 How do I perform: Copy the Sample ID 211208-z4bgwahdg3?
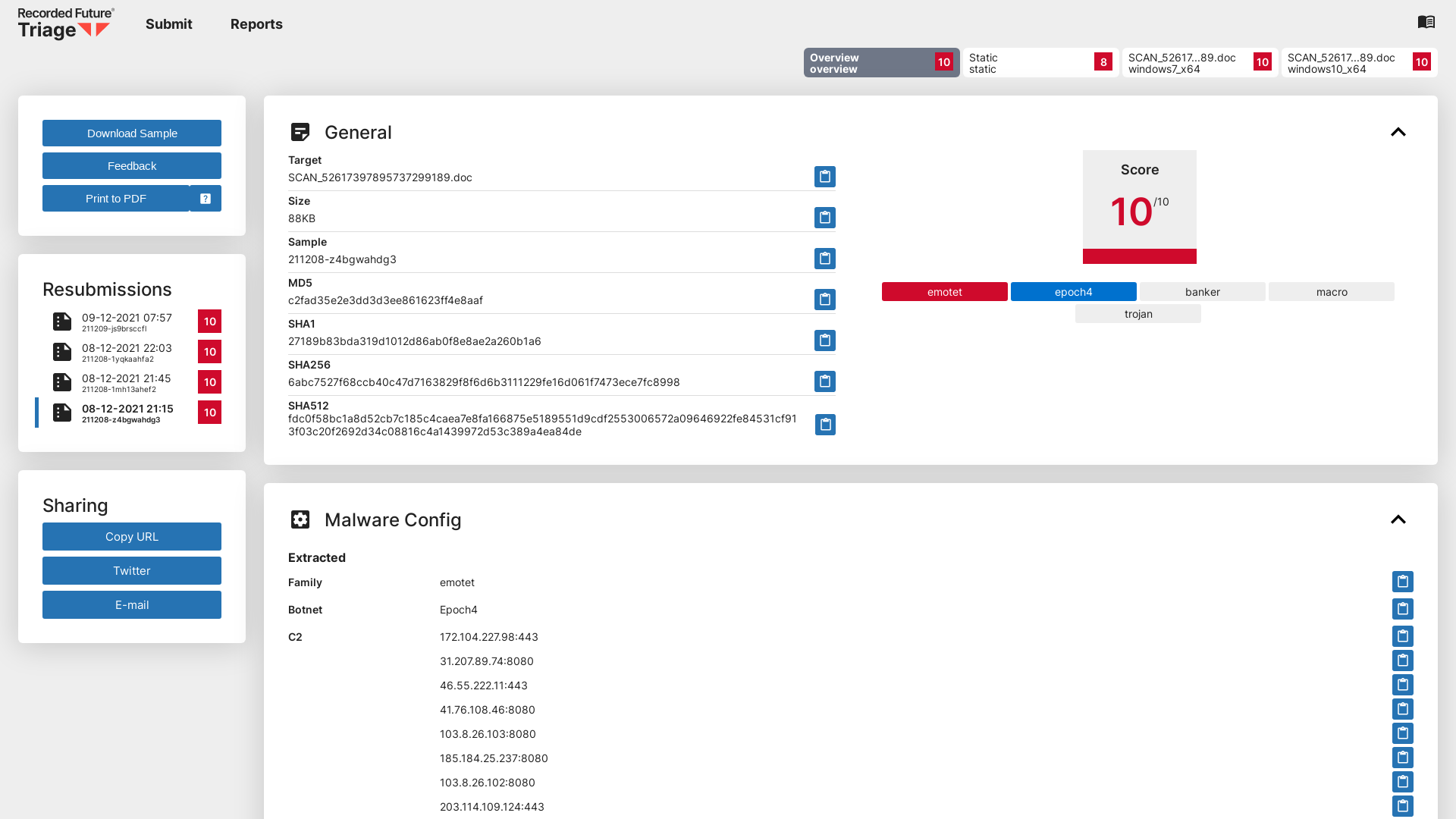coord(825,259)
